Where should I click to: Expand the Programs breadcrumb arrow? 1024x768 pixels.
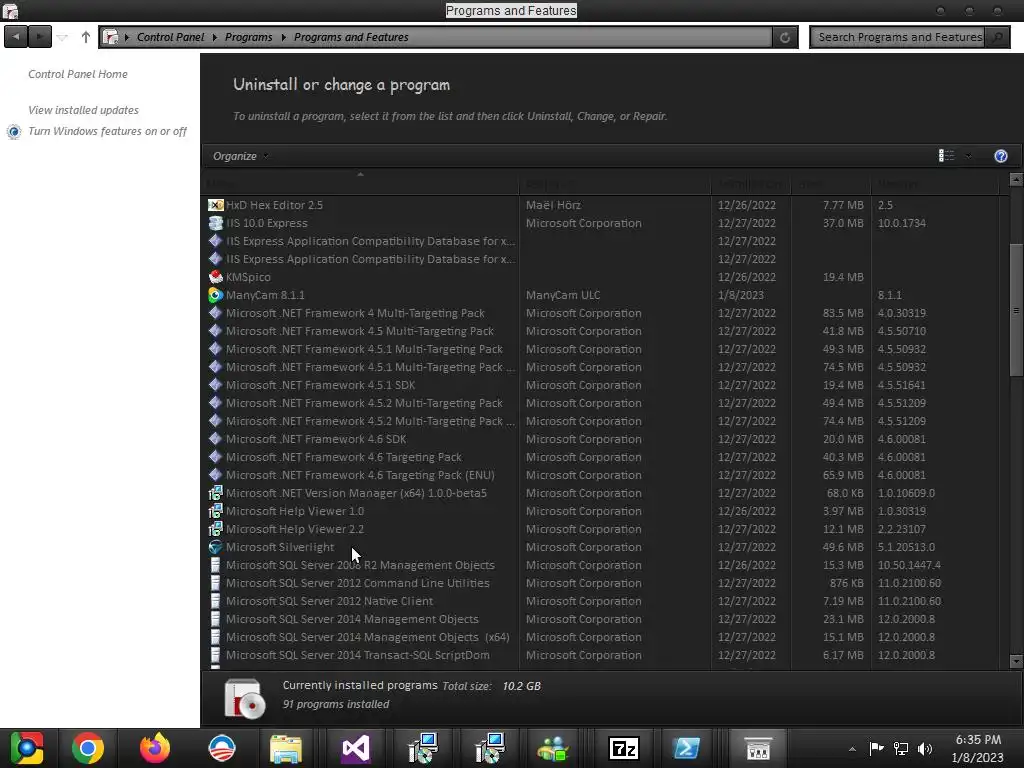pos(283,37)
